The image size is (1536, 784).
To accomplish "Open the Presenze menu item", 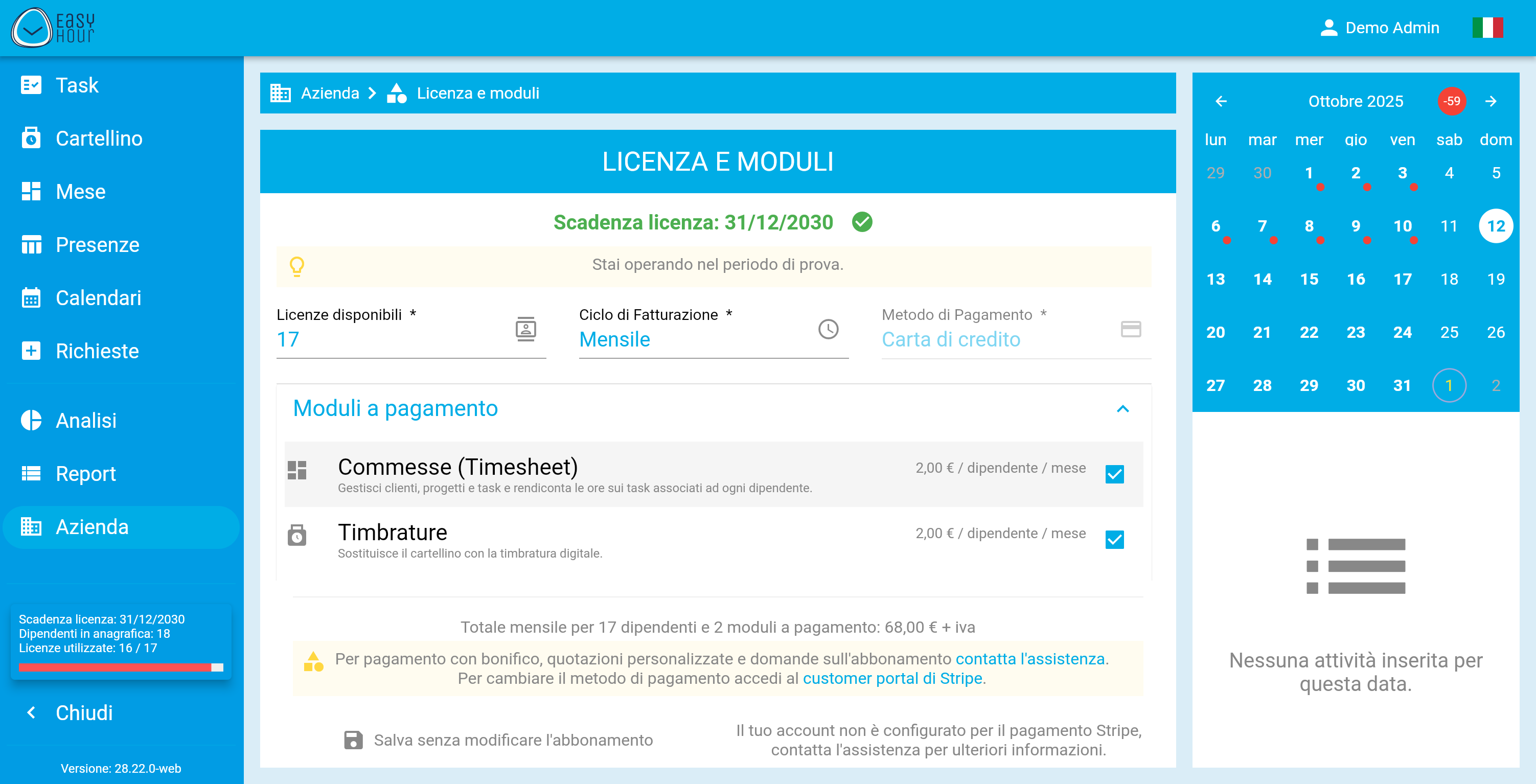I will pyautogui.click(x=97, y=244).
